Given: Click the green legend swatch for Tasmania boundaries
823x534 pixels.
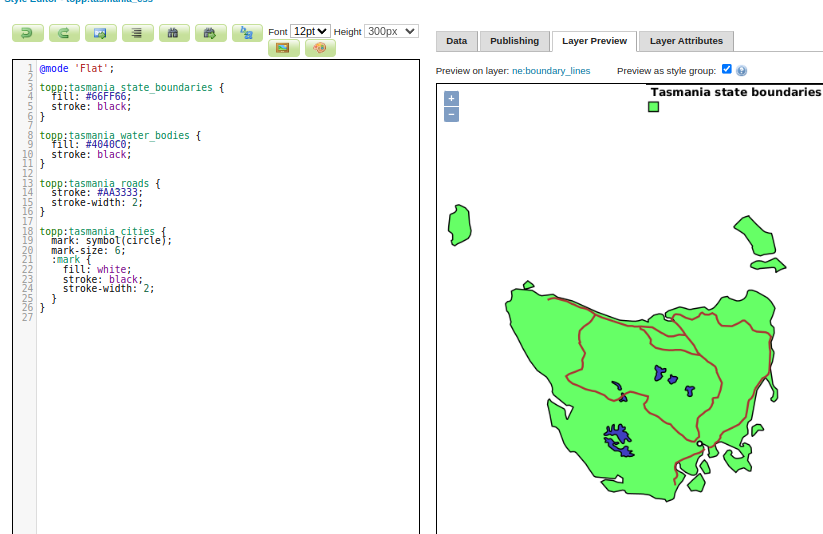Looking at the screenshot, I should point(653,106).
